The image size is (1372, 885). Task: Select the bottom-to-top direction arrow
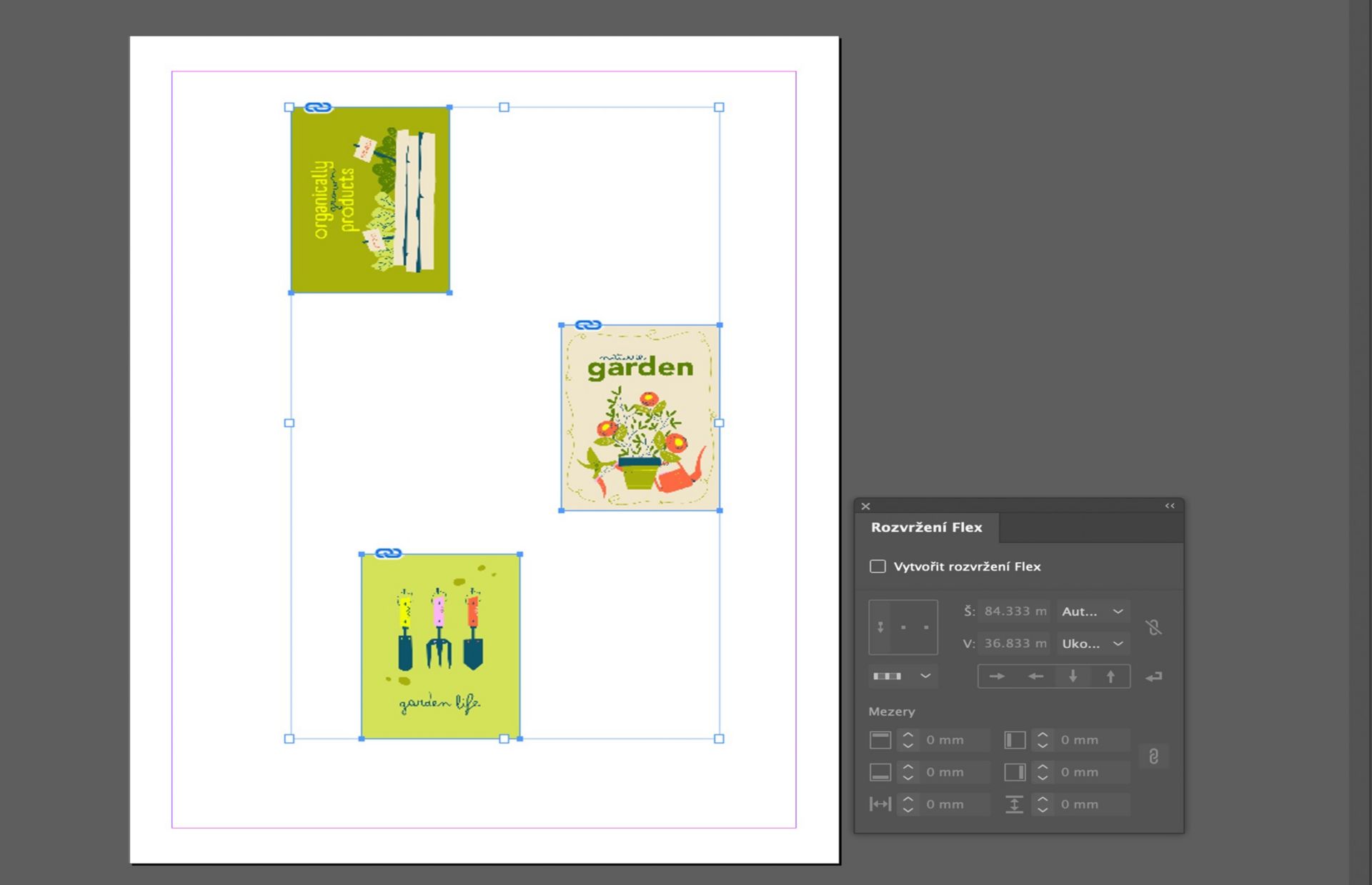point(1110,676)
